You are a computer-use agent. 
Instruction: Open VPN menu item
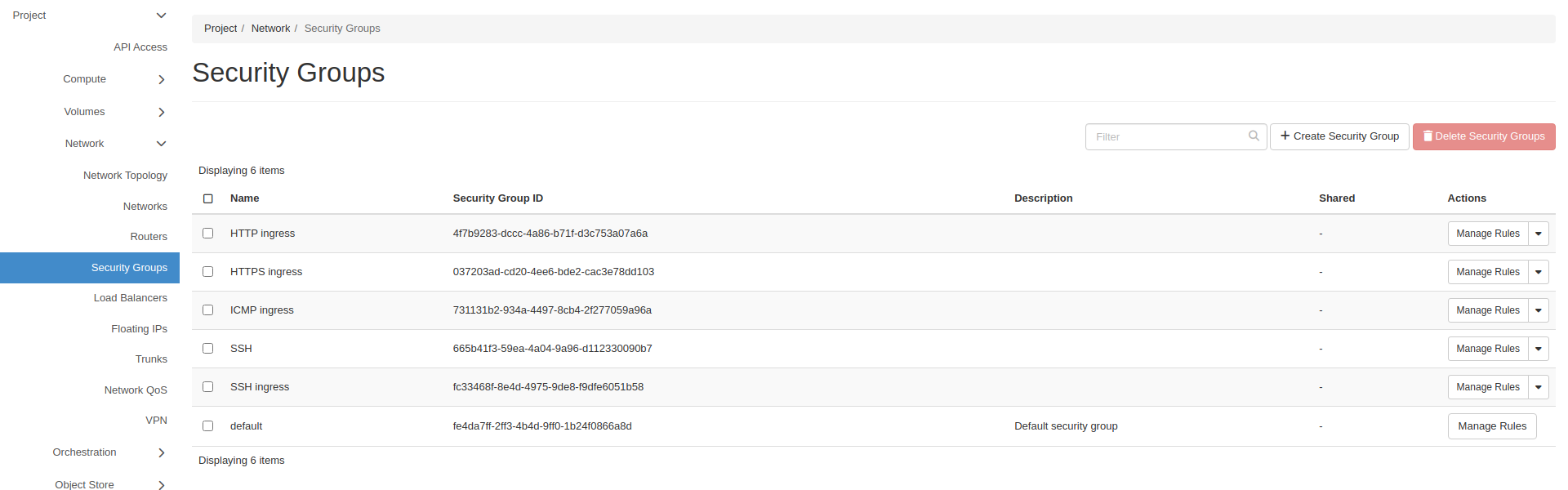pyautogui.click(x=156, y=421)
